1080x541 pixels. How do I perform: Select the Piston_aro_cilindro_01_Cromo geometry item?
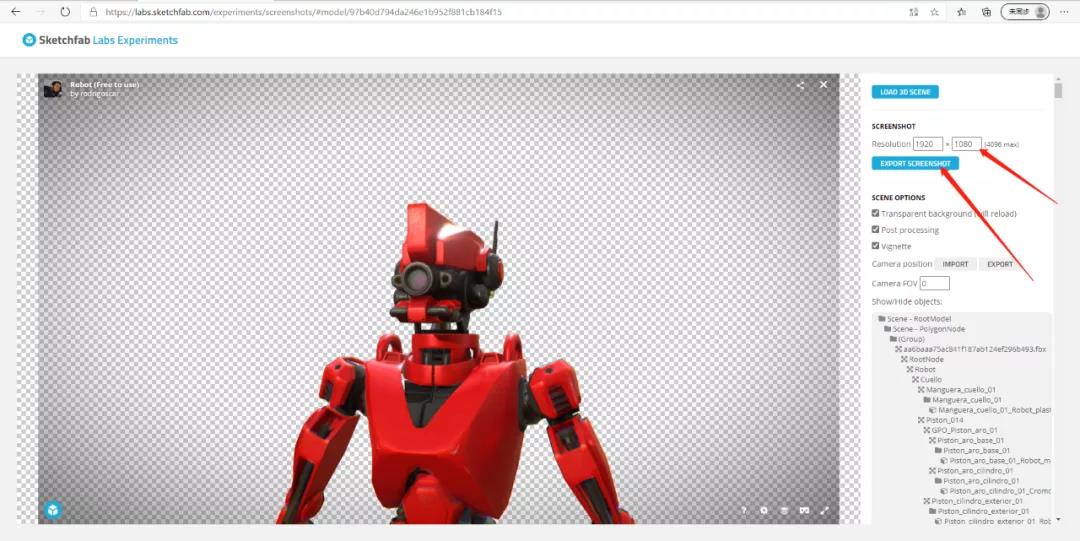[1000, 491]
